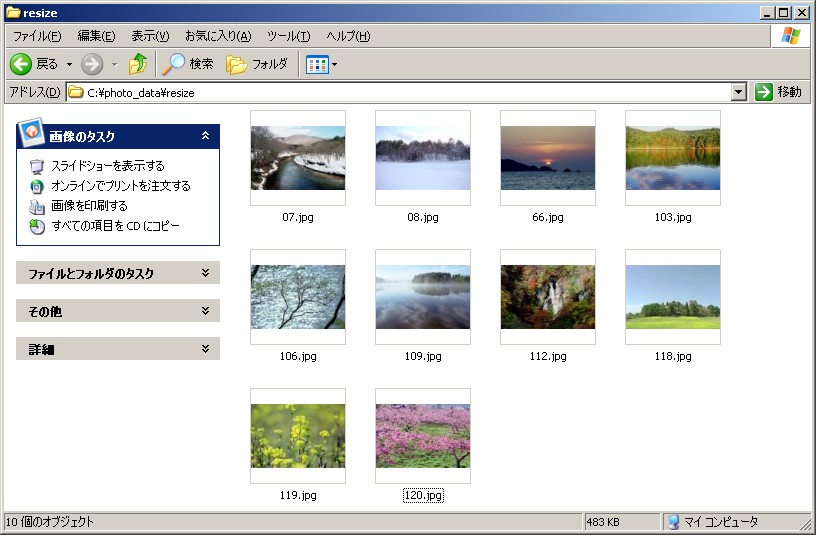
Task: Open the 表示(V) menu
Action: point(150,36)
